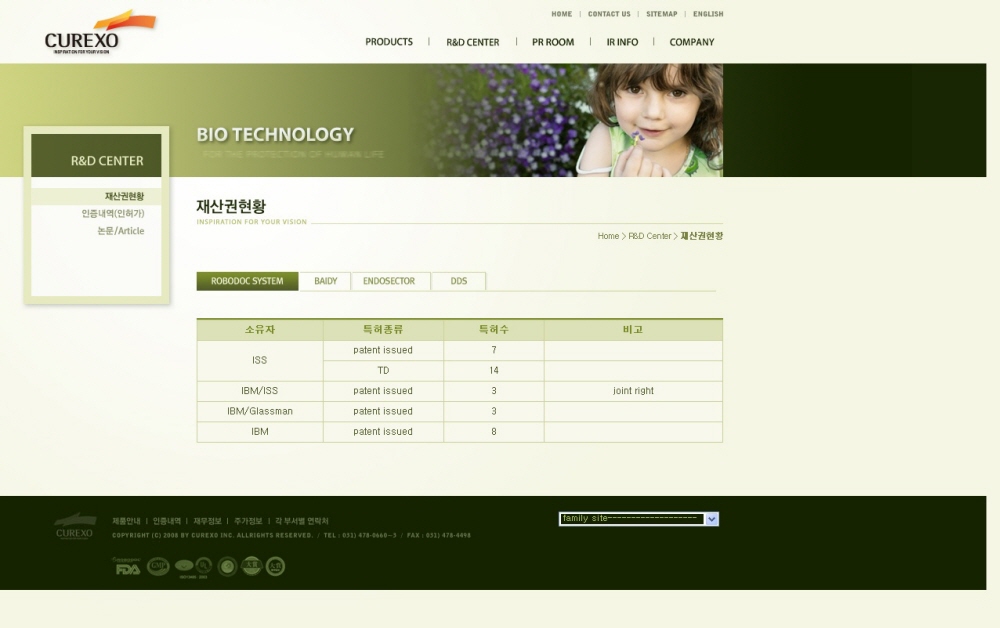1000x628 pixels.
Task: Click the CONTACT US link at top
Action: point(609,14)
